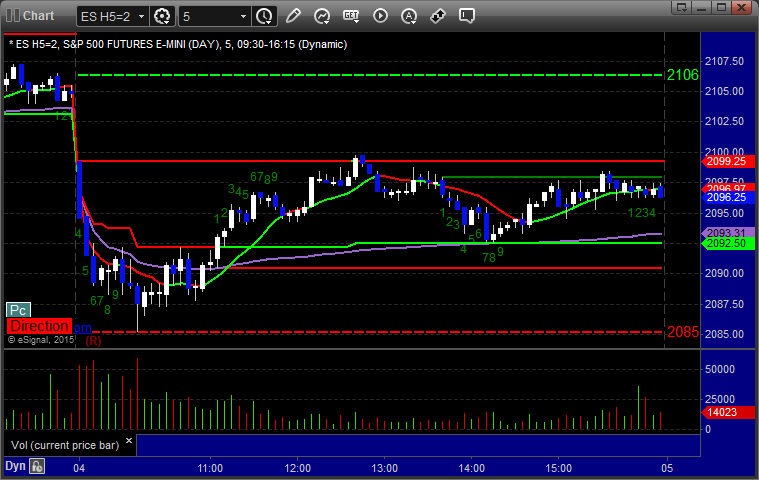Click the 12:00 time axis label
The image size is (759, 480).
click(297, 468)
